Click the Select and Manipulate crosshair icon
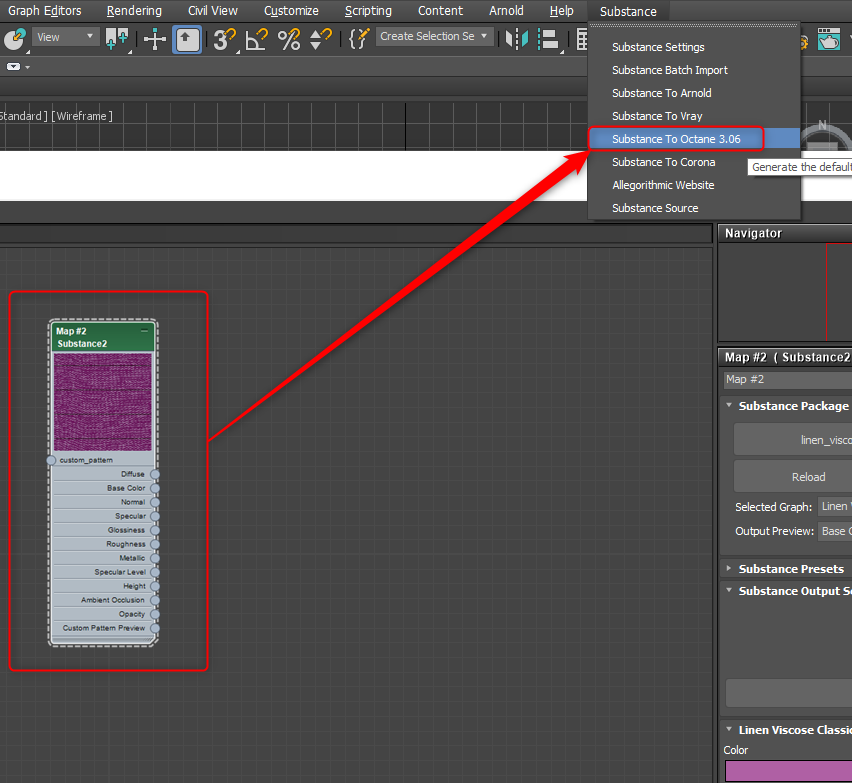Image resolution: width=852 pixels, height=783 pixels. (155, 39)
